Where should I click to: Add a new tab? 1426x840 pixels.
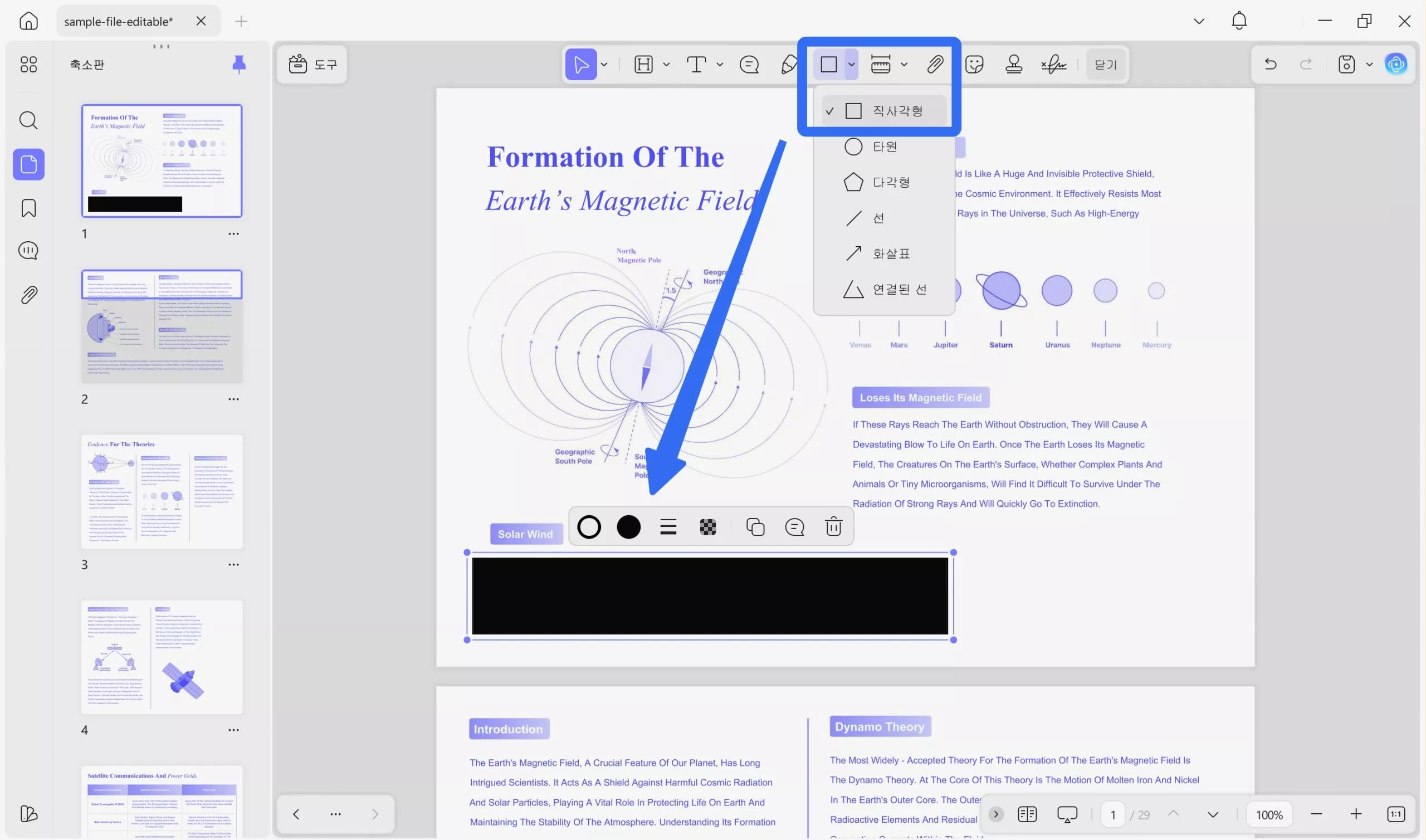pos(241,22)
